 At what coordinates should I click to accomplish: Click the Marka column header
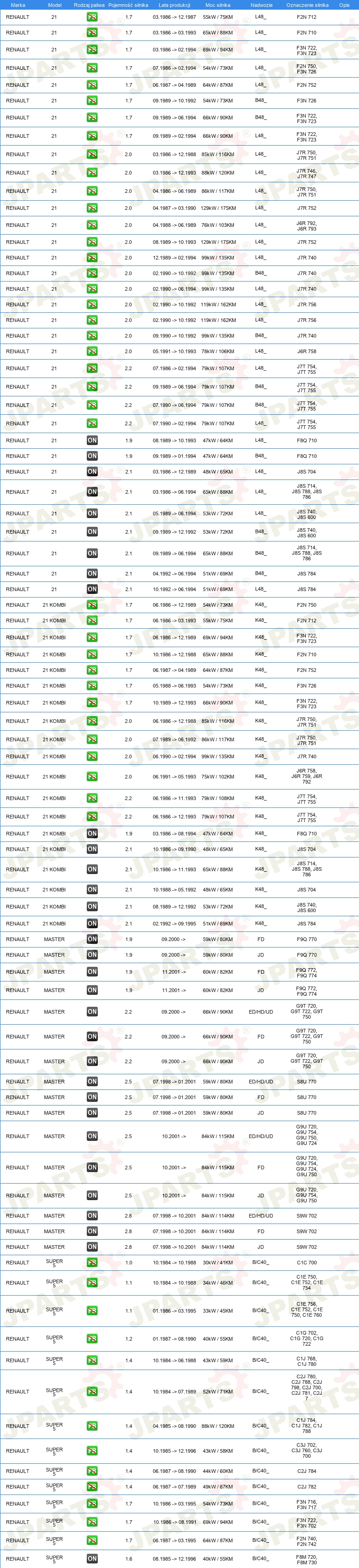point(17,5)
